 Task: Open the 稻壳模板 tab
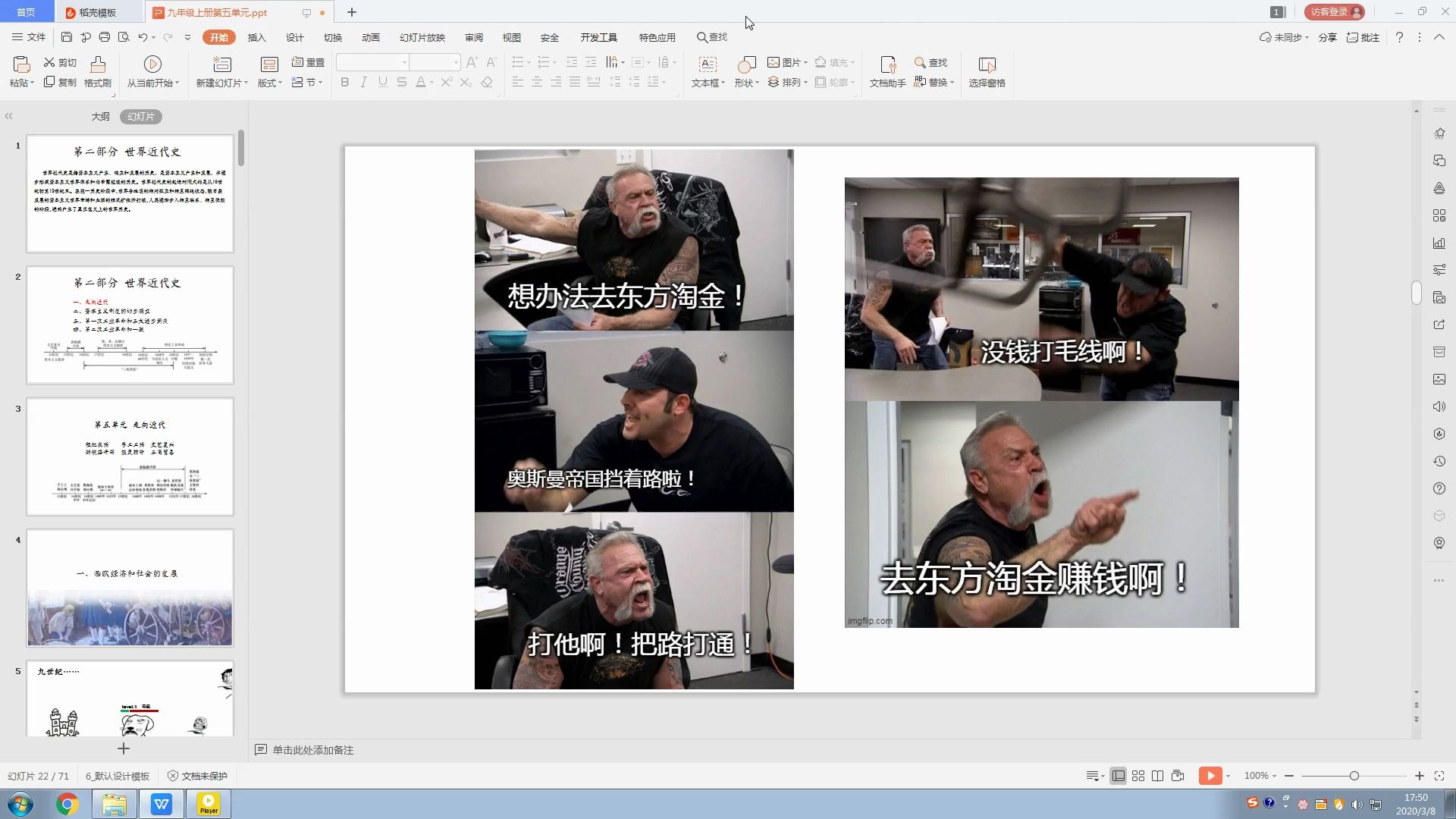tap(99, 12)
